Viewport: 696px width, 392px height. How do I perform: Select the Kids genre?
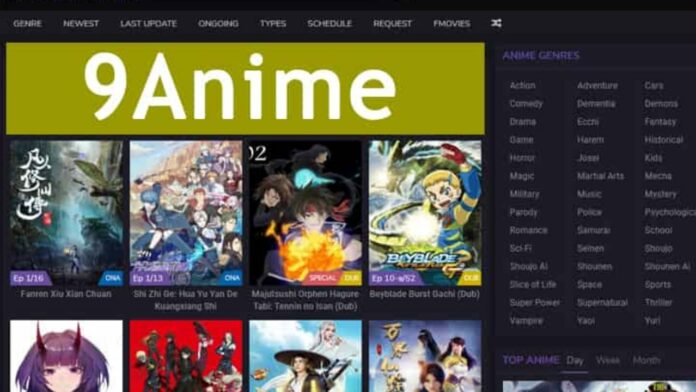pyautogui.click(x=653, y=158)
